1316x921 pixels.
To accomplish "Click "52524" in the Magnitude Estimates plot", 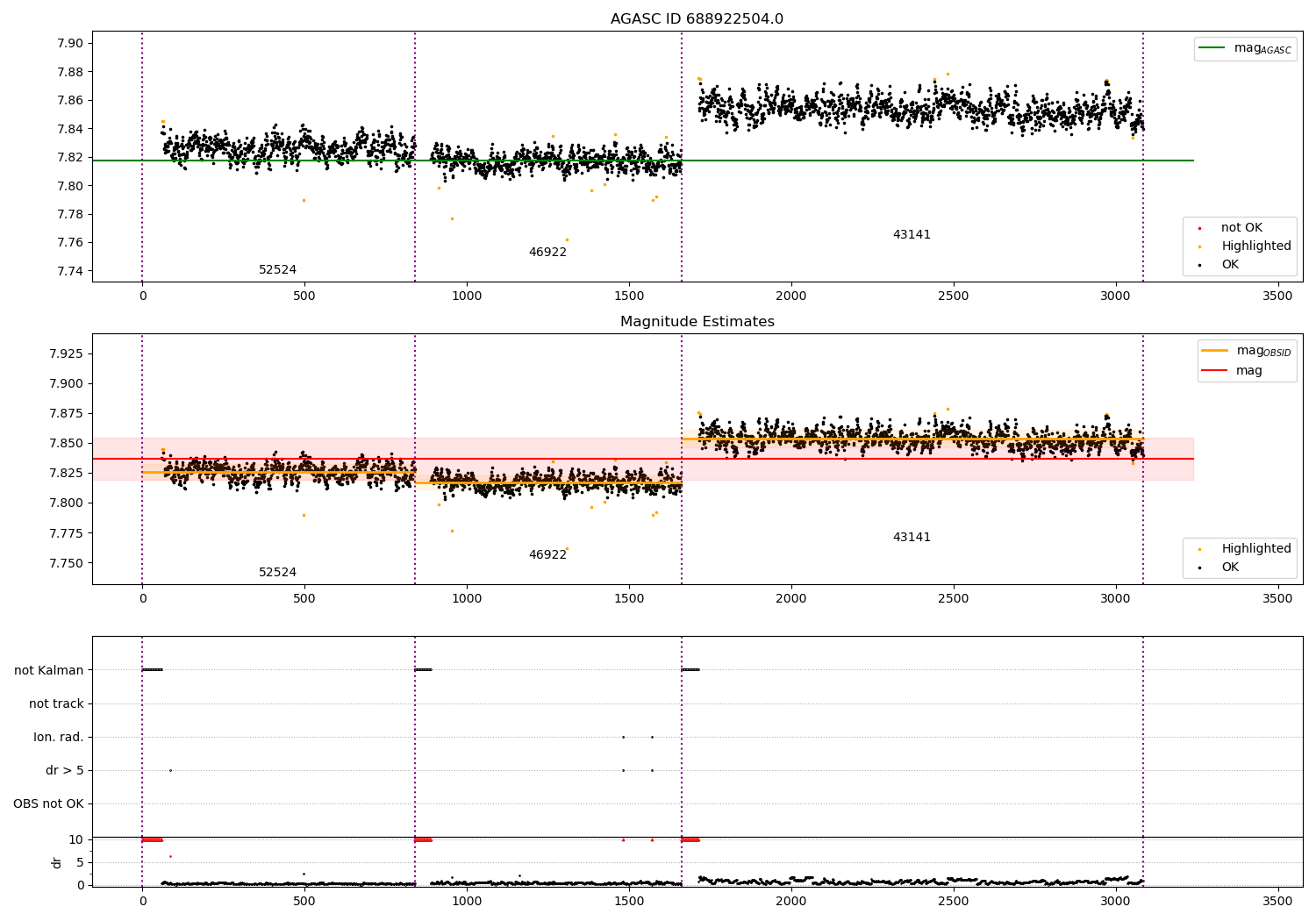I will (277, 573).
